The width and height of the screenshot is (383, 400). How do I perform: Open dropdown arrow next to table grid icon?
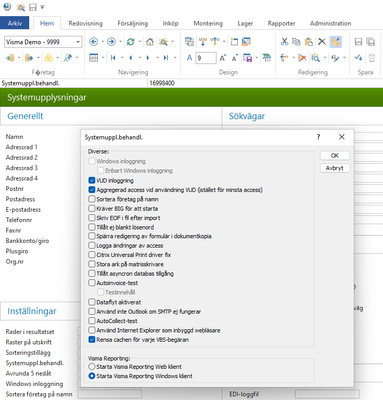[103, 58]
